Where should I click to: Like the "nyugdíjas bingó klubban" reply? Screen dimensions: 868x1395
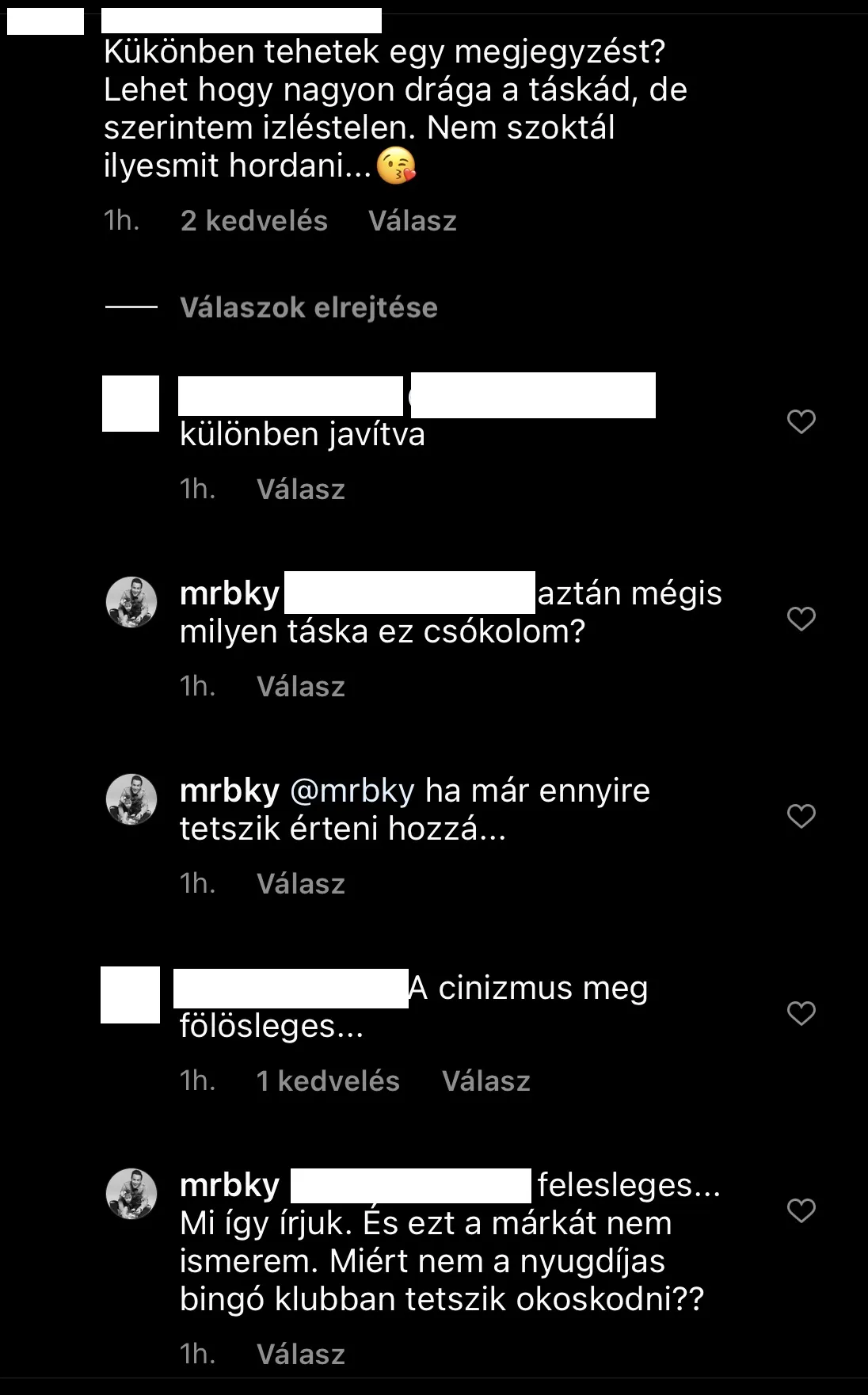point(801,1210)
